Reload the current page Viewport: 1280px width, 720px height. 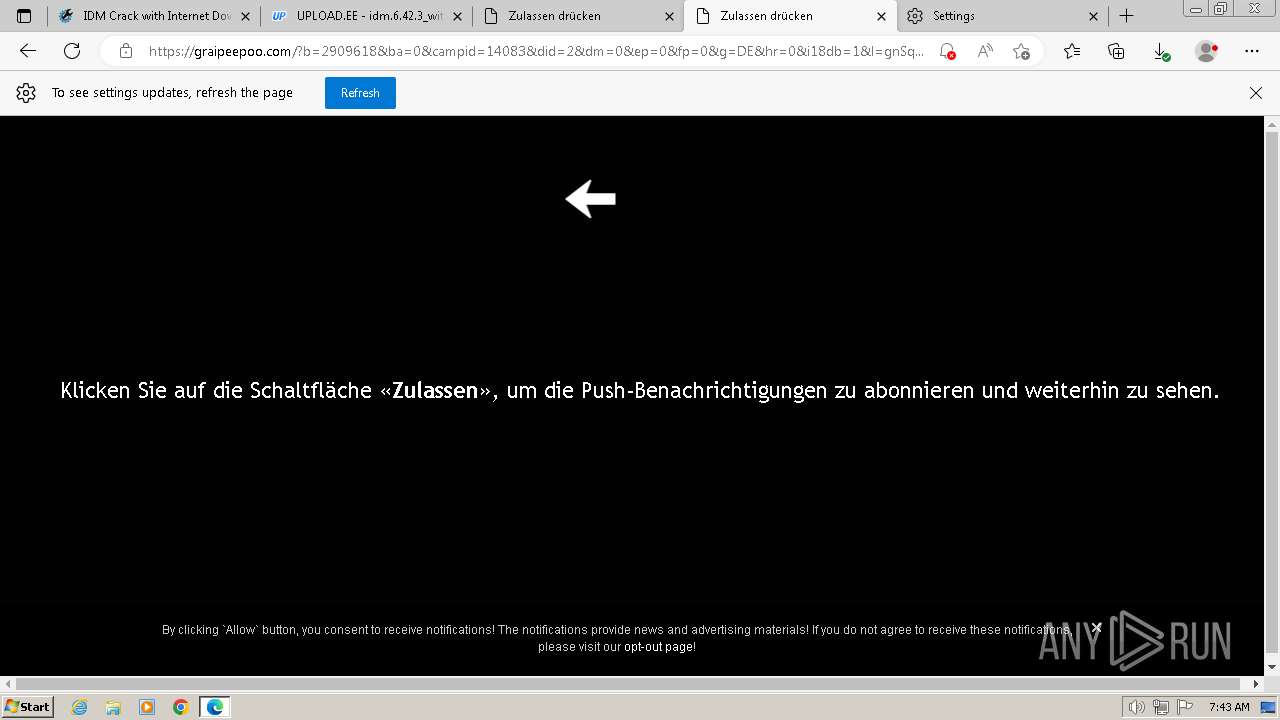coord(72,51)
